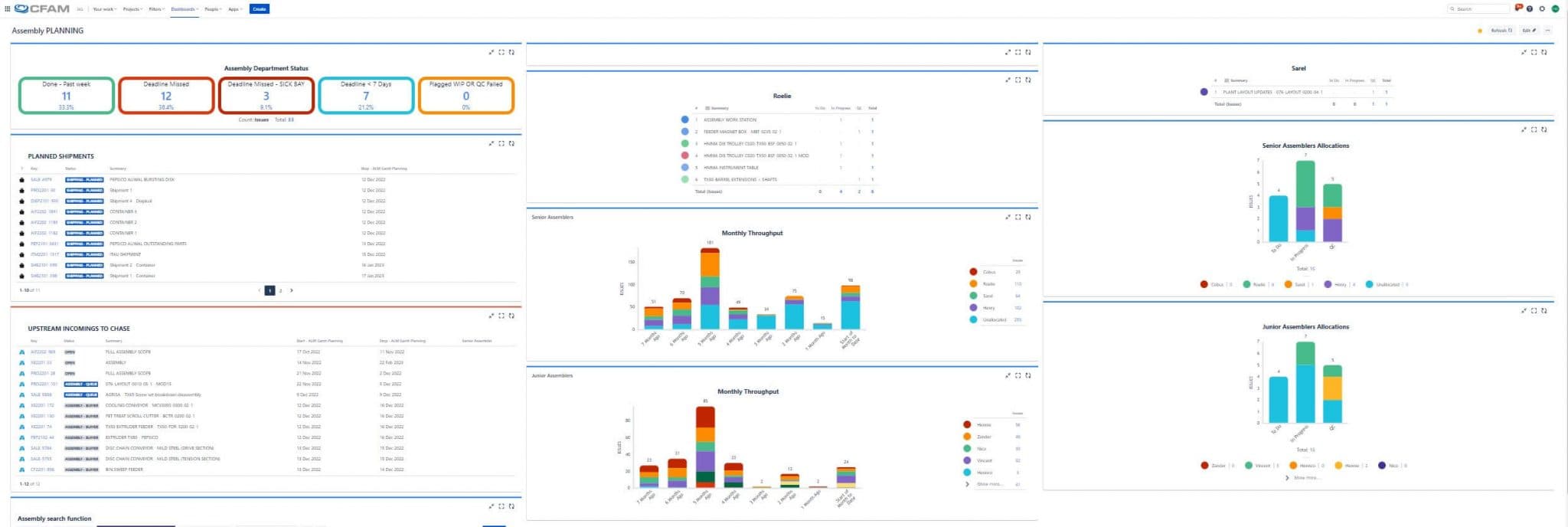The height and width of the screenshot is (527, 1568).
Task: Toggle Unallocated series in Senior Monthly Throughput legend
Action: pos(994,319)
